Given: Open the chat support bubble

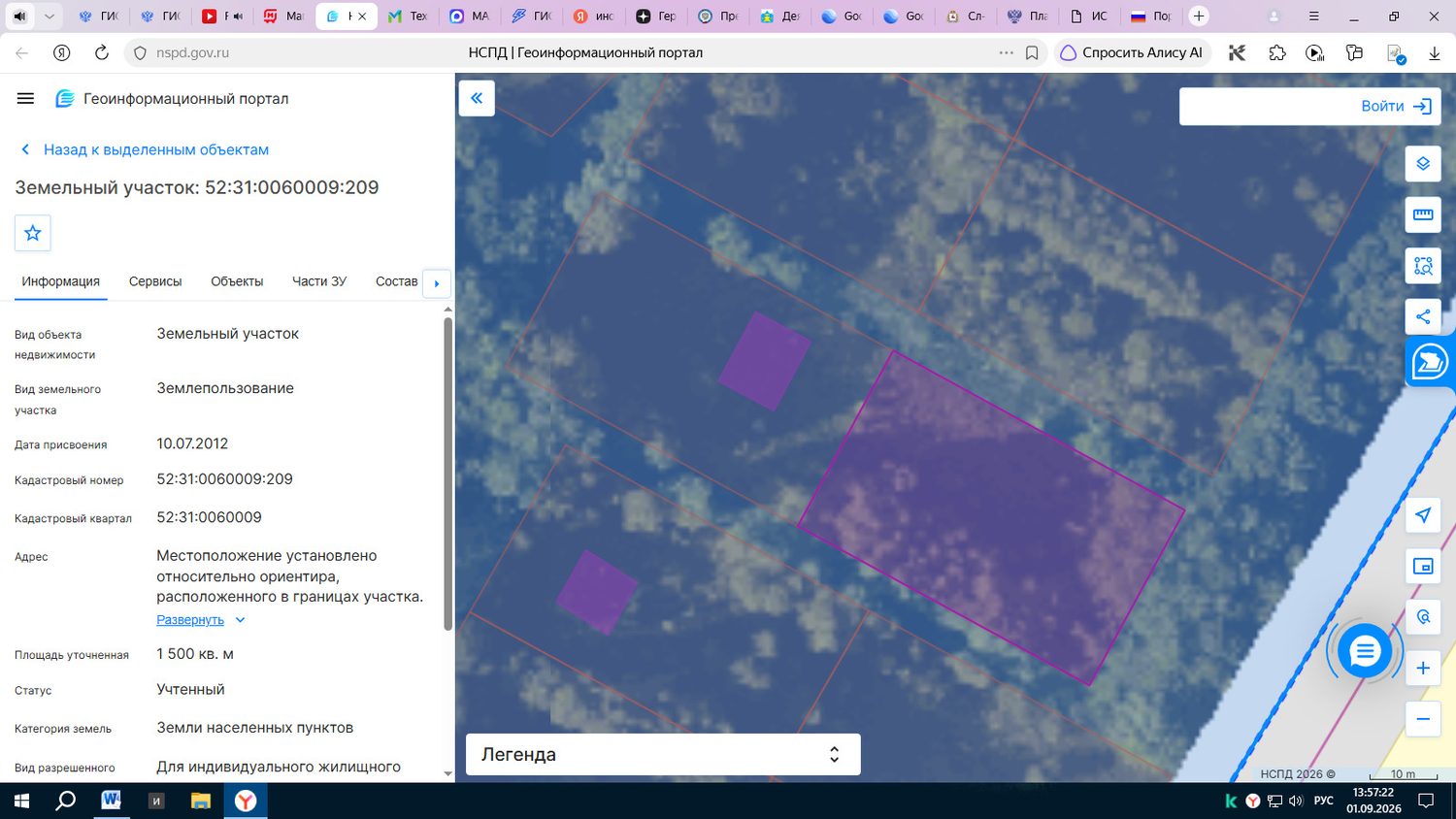Looking at the screenshot, I should pos(1364,651).
